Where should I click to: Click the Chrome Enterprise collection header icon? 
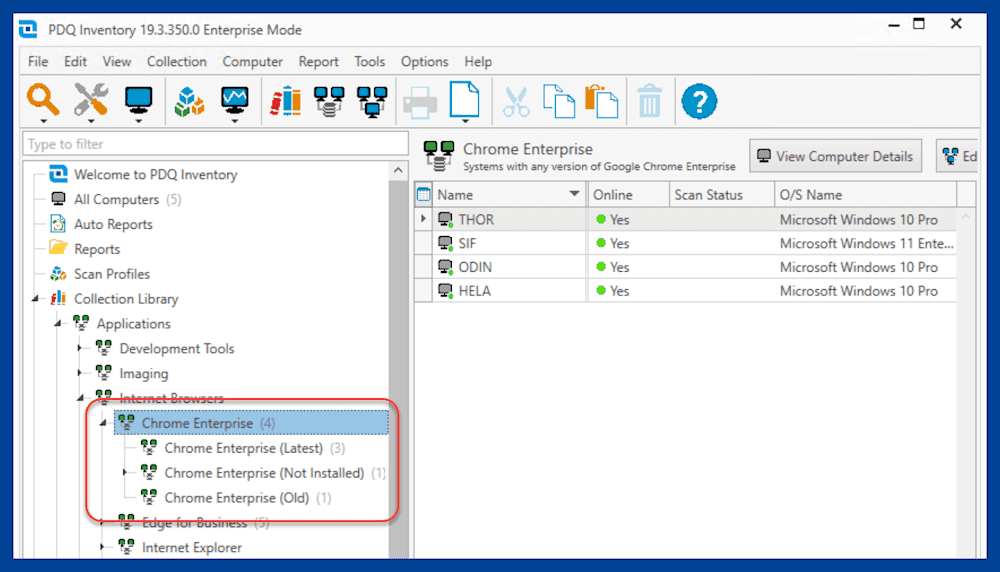click(439, 156)
